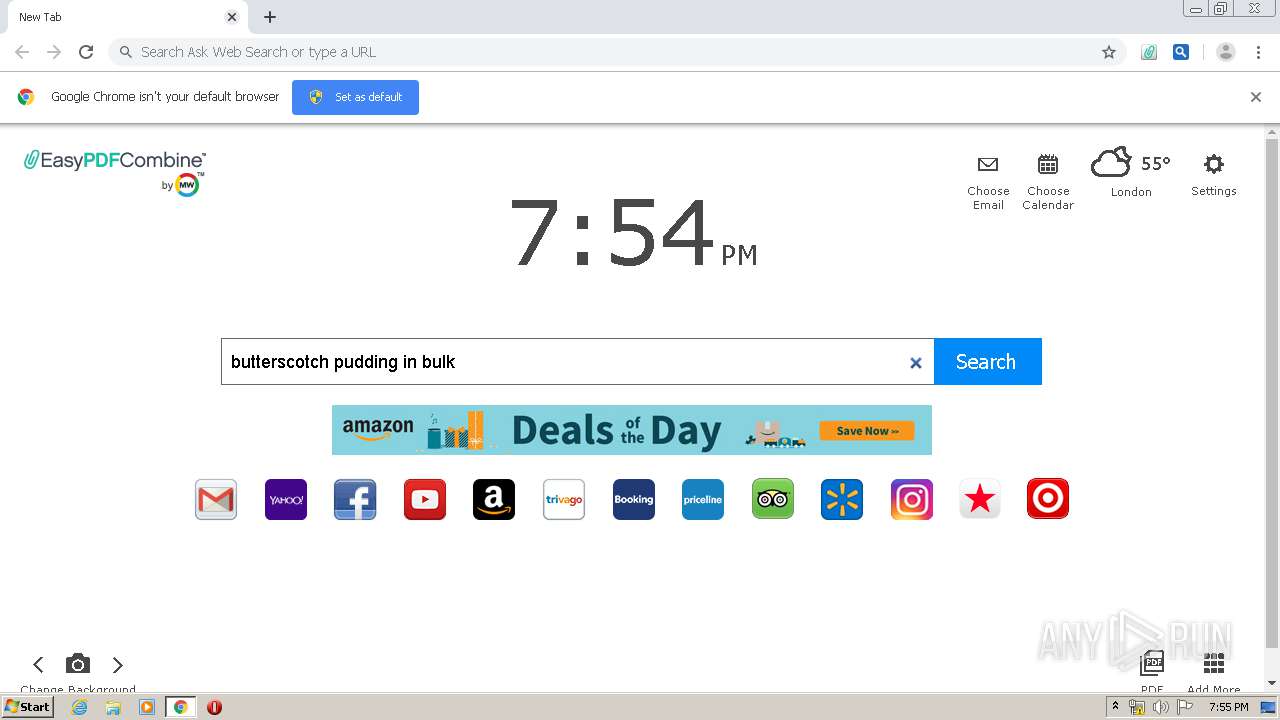Open the Gmail shortcut icon

216,499
